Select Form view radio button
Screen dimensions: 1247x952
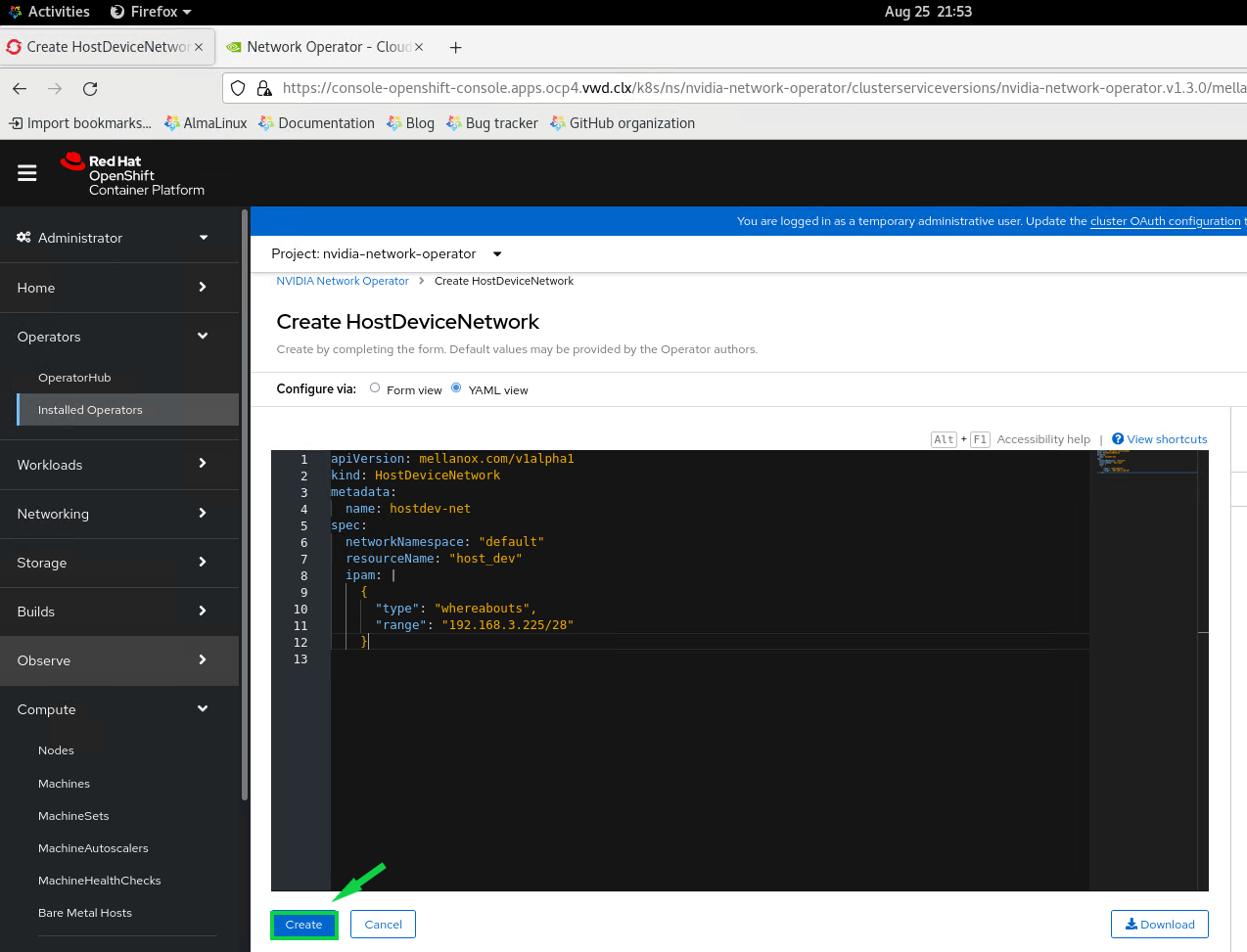375,388
